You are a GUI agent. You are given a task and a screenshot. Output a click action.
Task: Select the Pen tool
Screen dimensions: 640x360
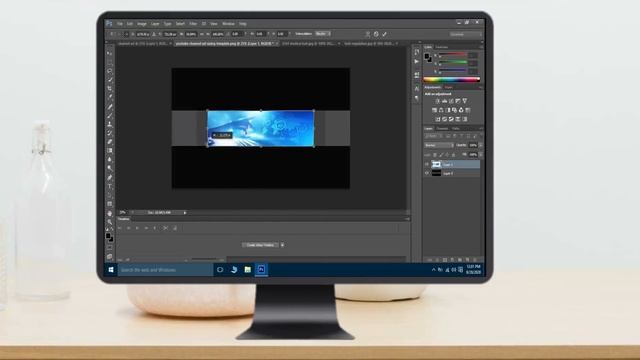109,177
